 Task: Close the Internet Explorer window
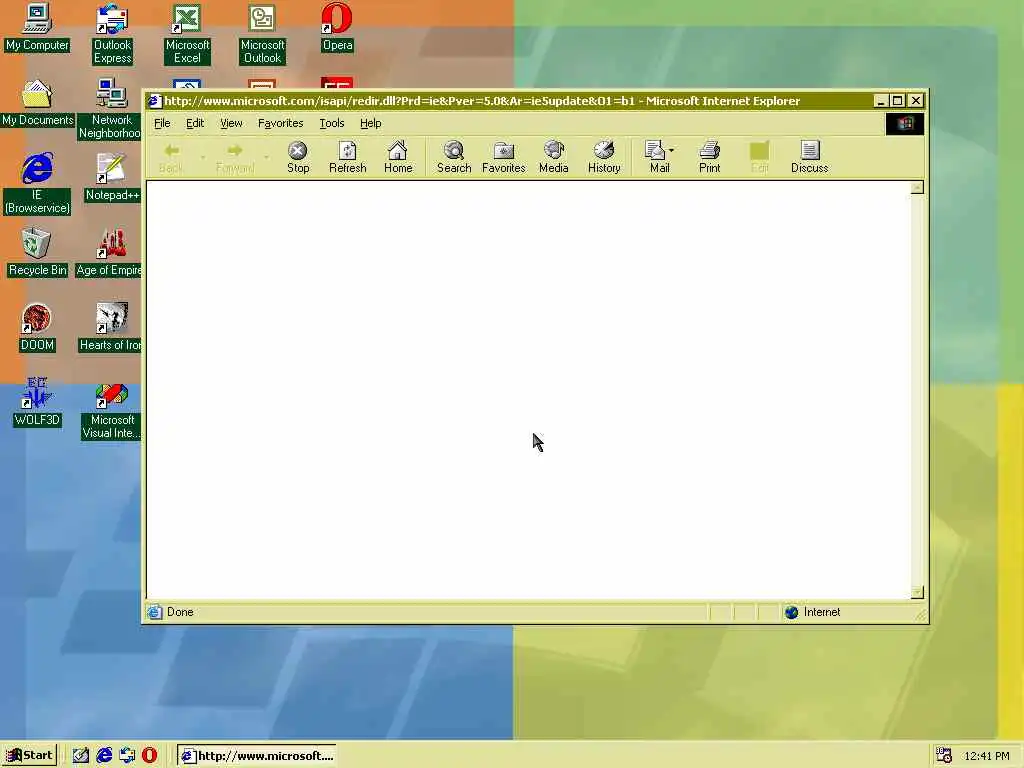point(916,101)
